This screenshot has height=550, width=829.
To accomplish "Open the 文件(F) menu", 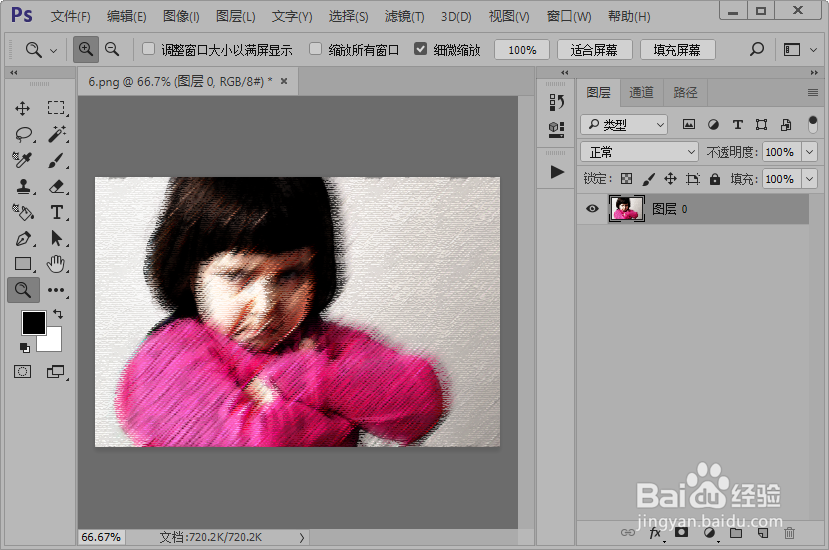I will tap(70, 16).
